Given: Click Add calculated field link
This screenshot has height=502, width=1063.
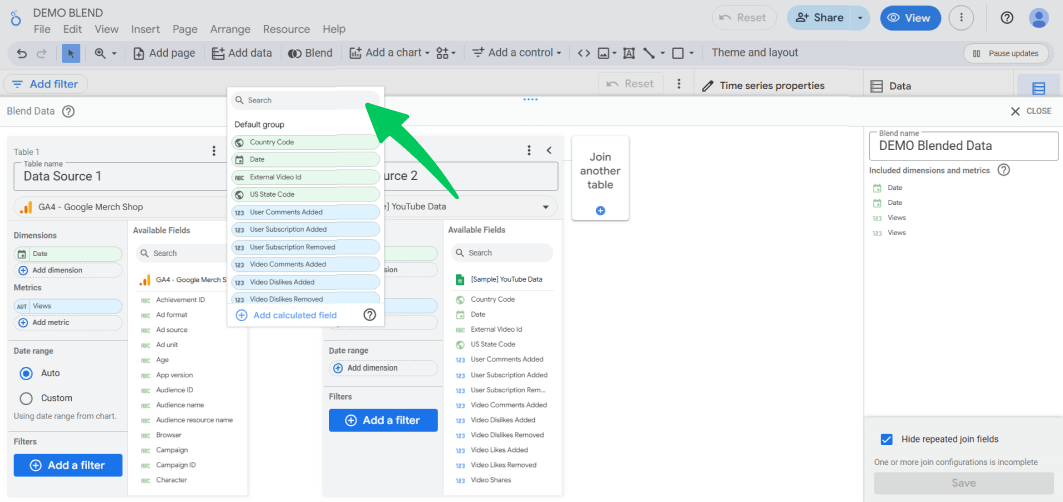Looking at the screenshot, I should 294,315.
